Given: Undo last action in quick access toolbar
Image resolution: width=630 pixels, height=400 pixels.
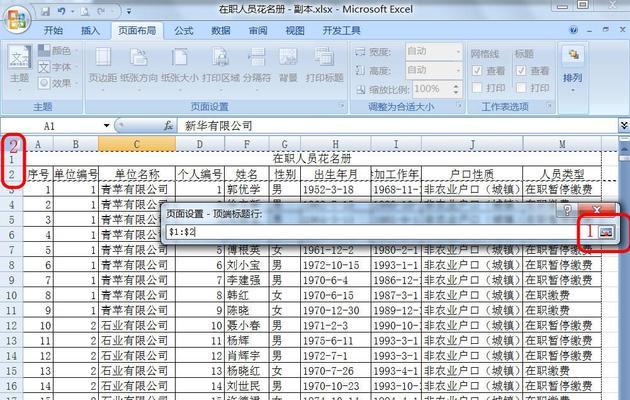Looking at the screenshot, I should pyautogui.click(x=61, y=12).
